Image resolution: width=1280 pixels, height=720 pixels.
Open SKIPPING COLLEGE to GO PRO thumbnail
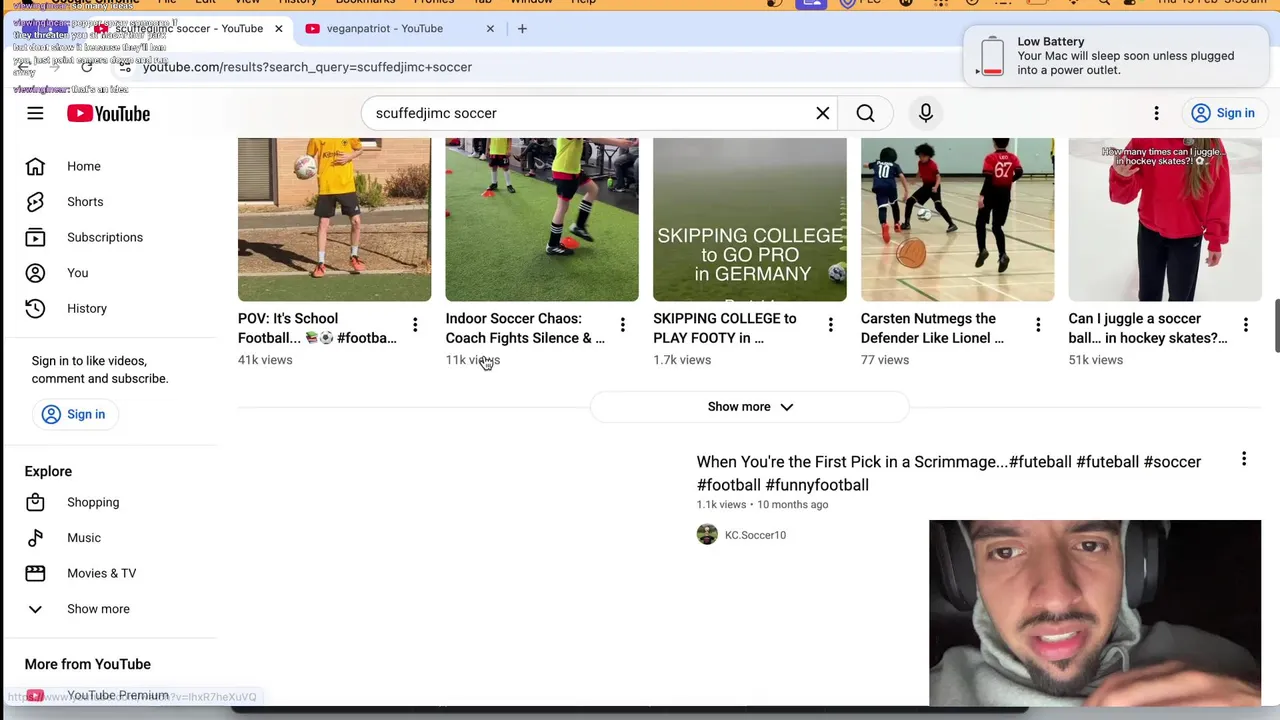[749, 220]
